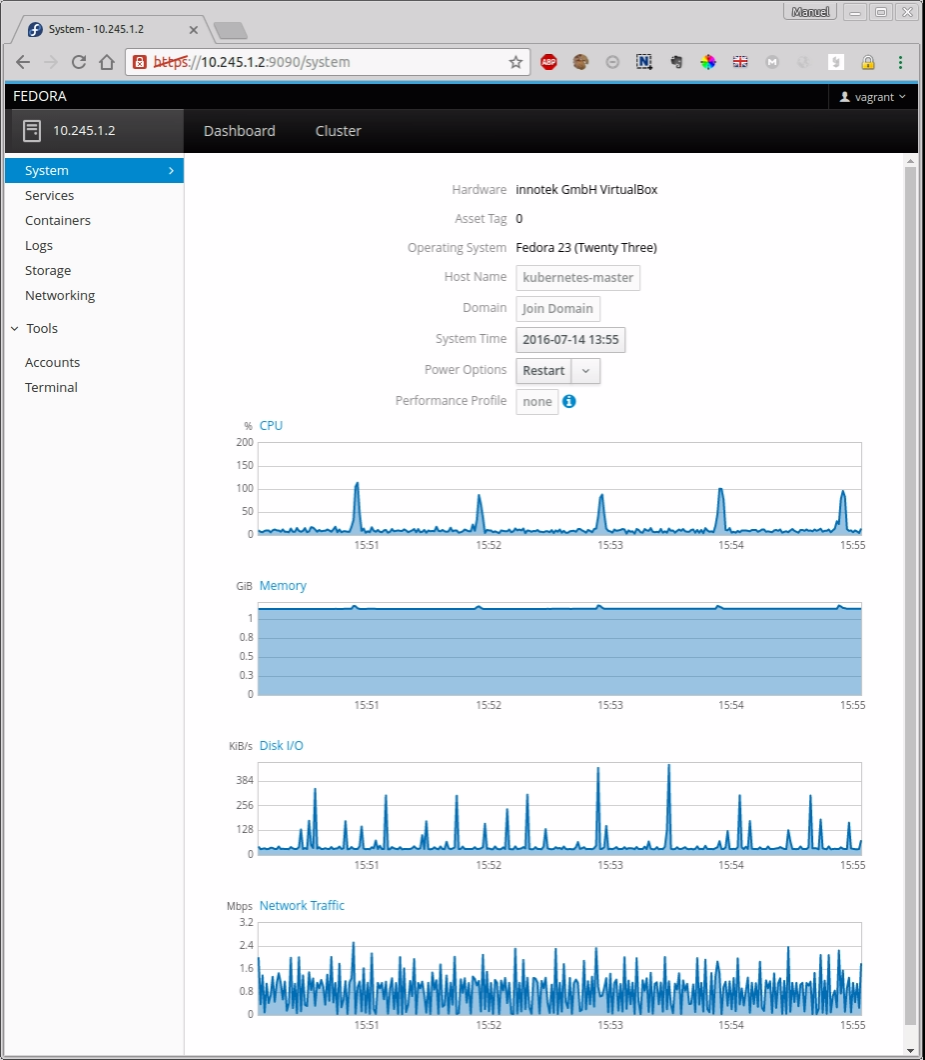The height and width of the screenshot is (1060, 925).
Task: Bookmark this page with star icon
Action: (515, 62)
